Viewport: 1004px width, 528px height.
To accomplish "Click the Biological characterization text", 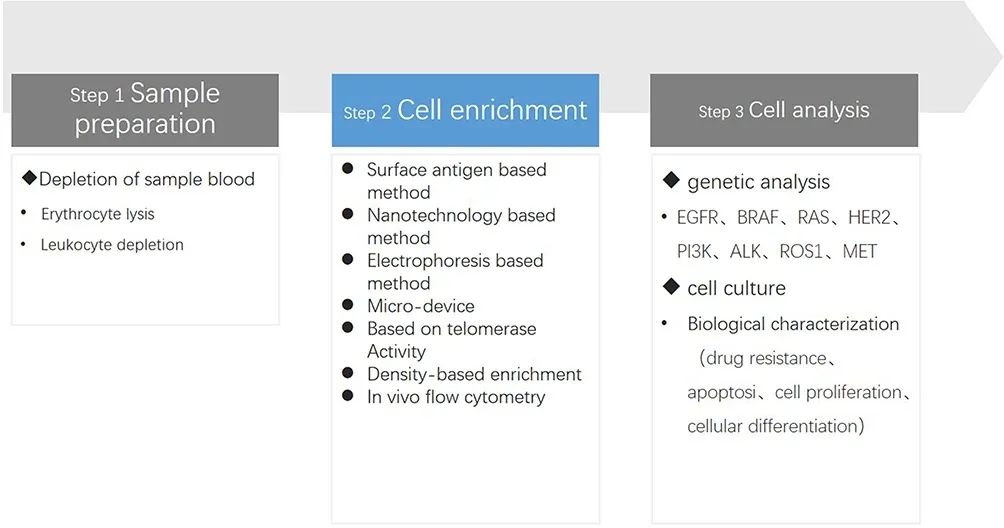I will click(x=793, y=324).
